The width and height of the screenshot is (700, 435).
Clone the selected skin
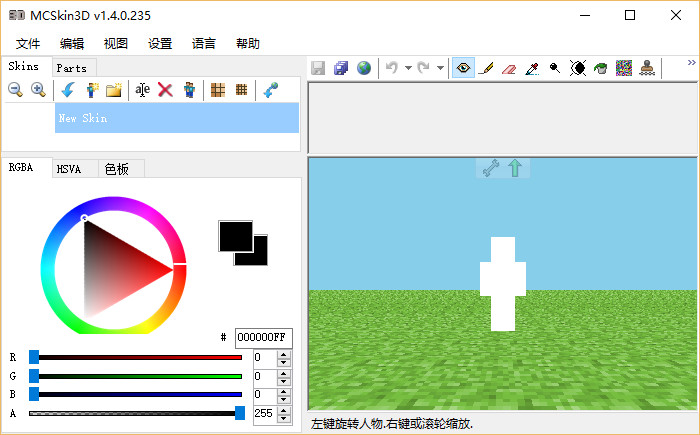point(189,90)
